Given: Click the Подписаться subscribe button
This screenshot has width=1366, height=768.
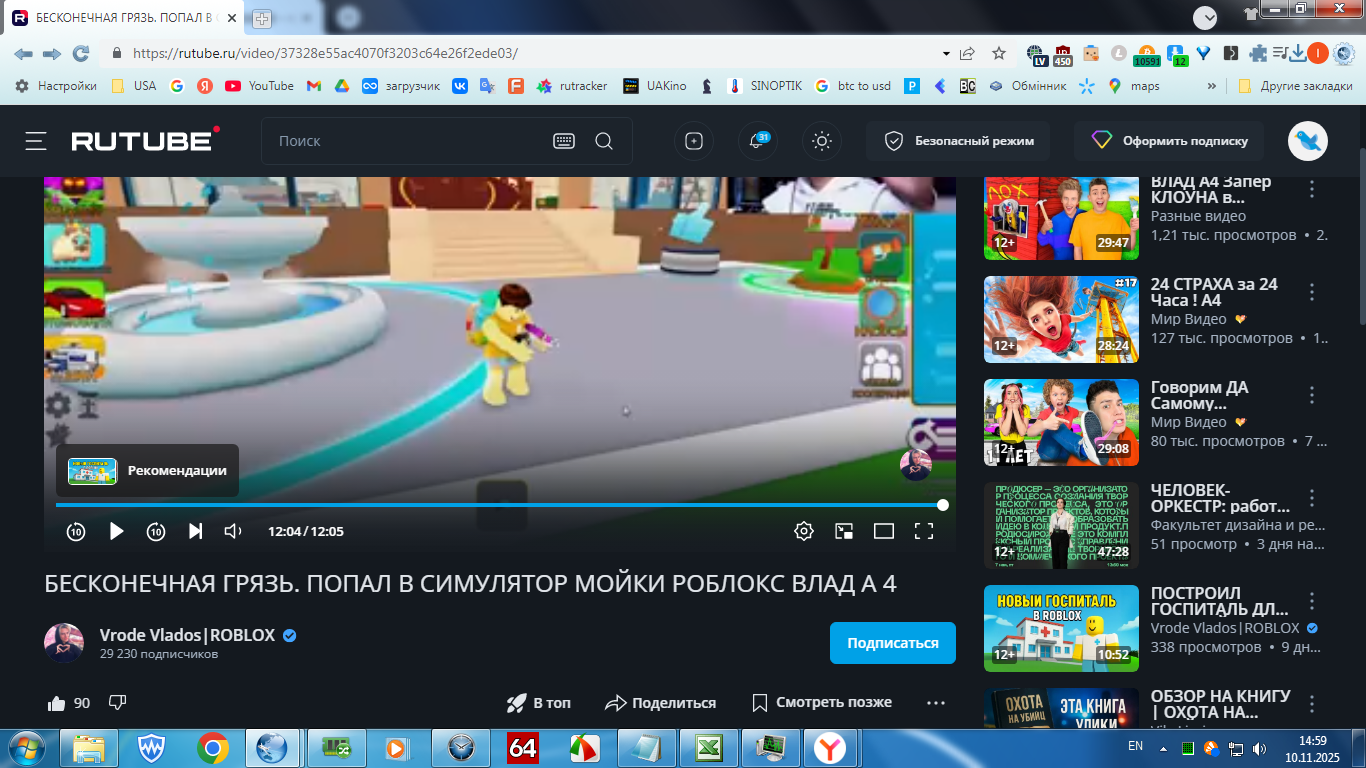Looking at the screenshot, I should point(893,643).
